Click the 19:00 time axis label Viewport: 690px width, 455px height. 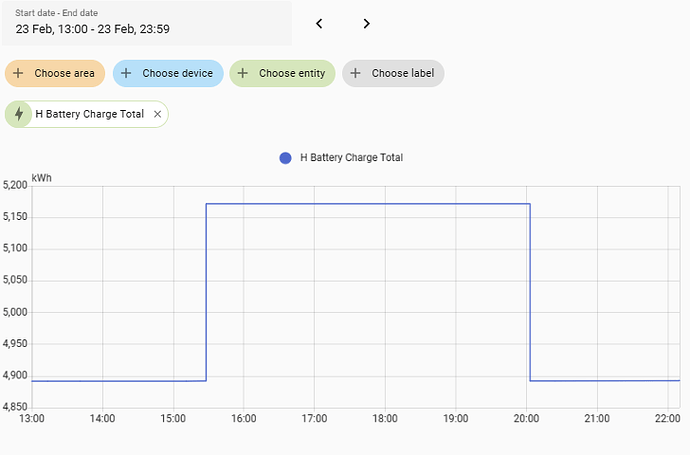tap(455, 418)
